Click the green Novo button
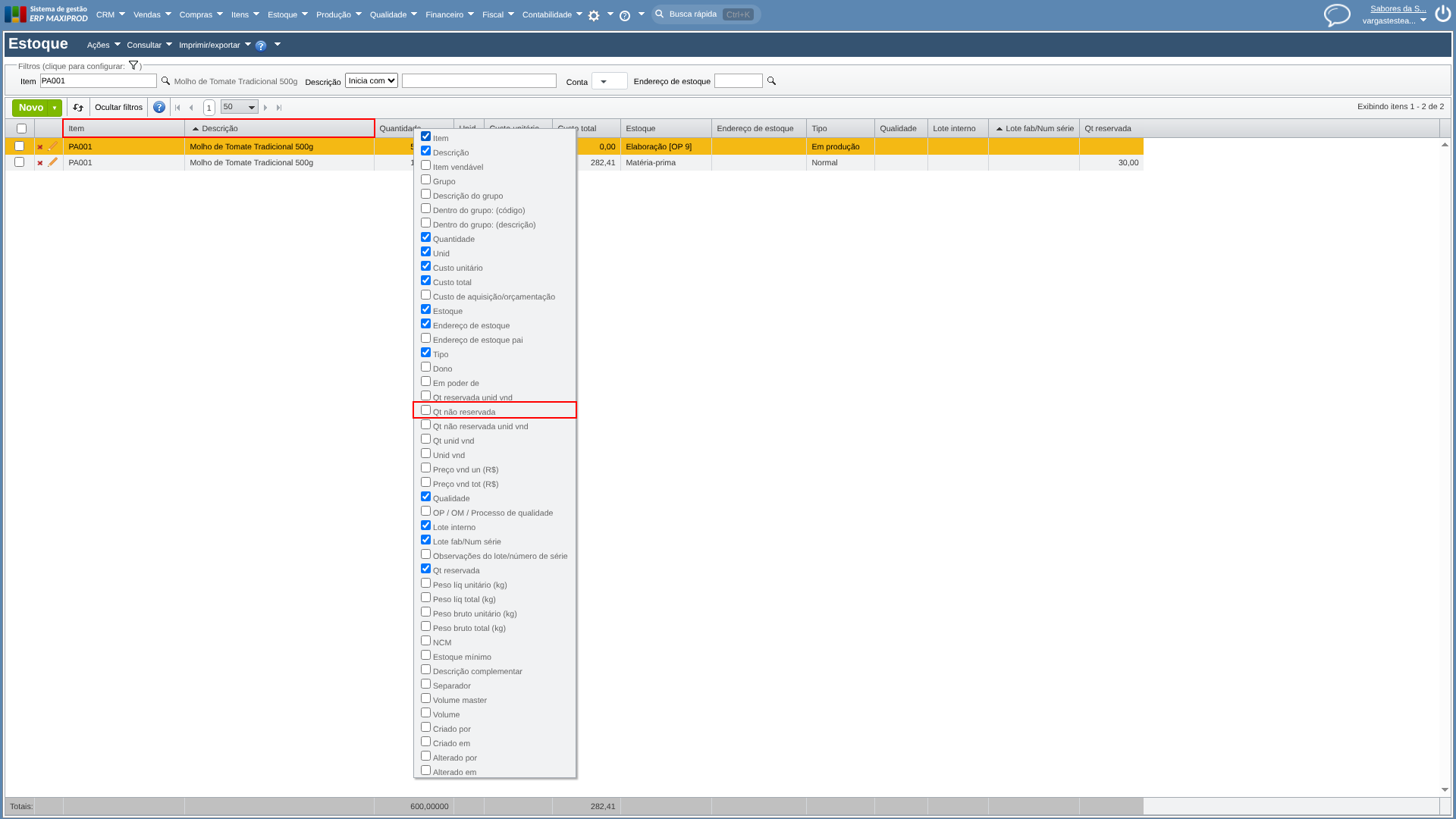1456x819 pixels. (30, 108)
